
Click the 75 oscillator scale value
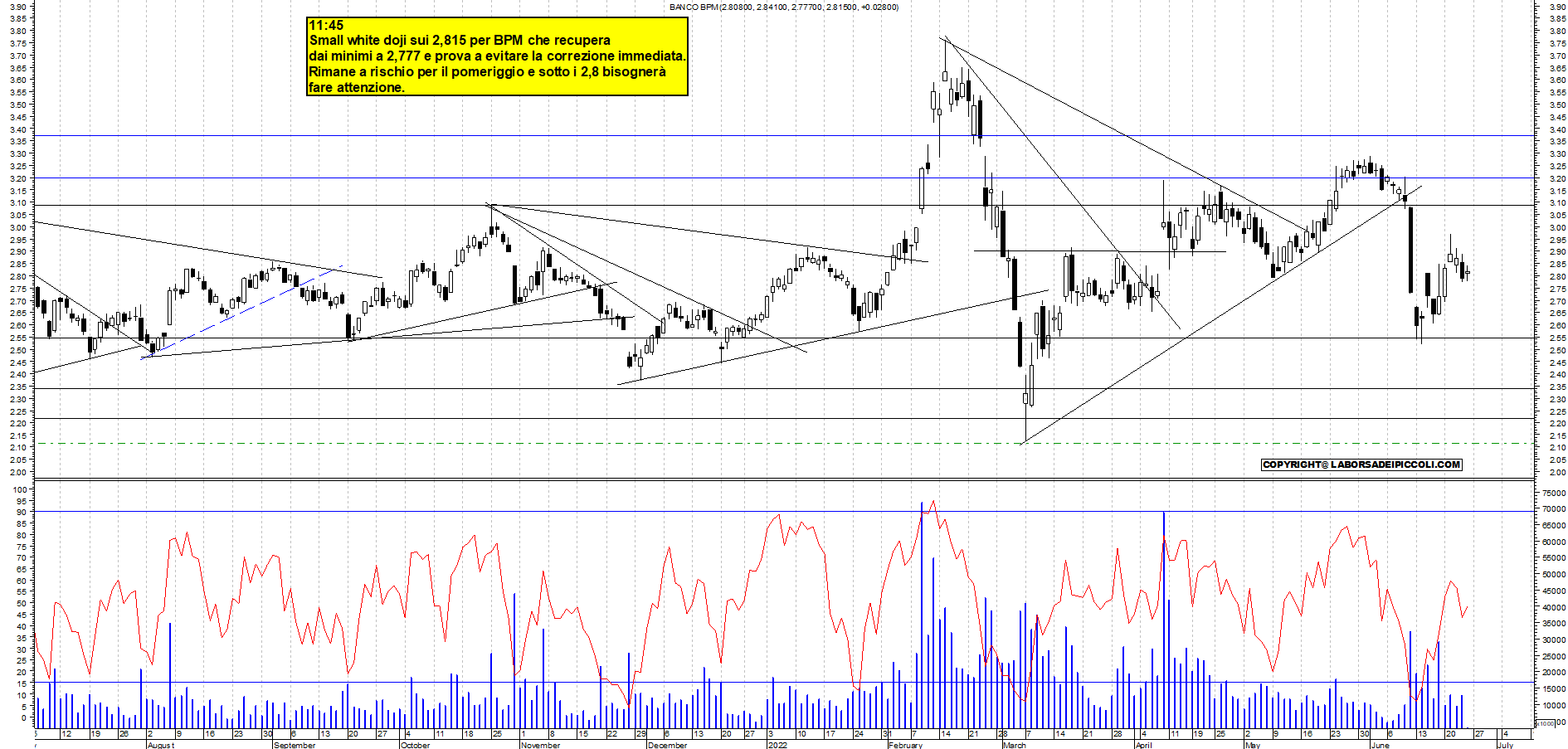point(22,547)
